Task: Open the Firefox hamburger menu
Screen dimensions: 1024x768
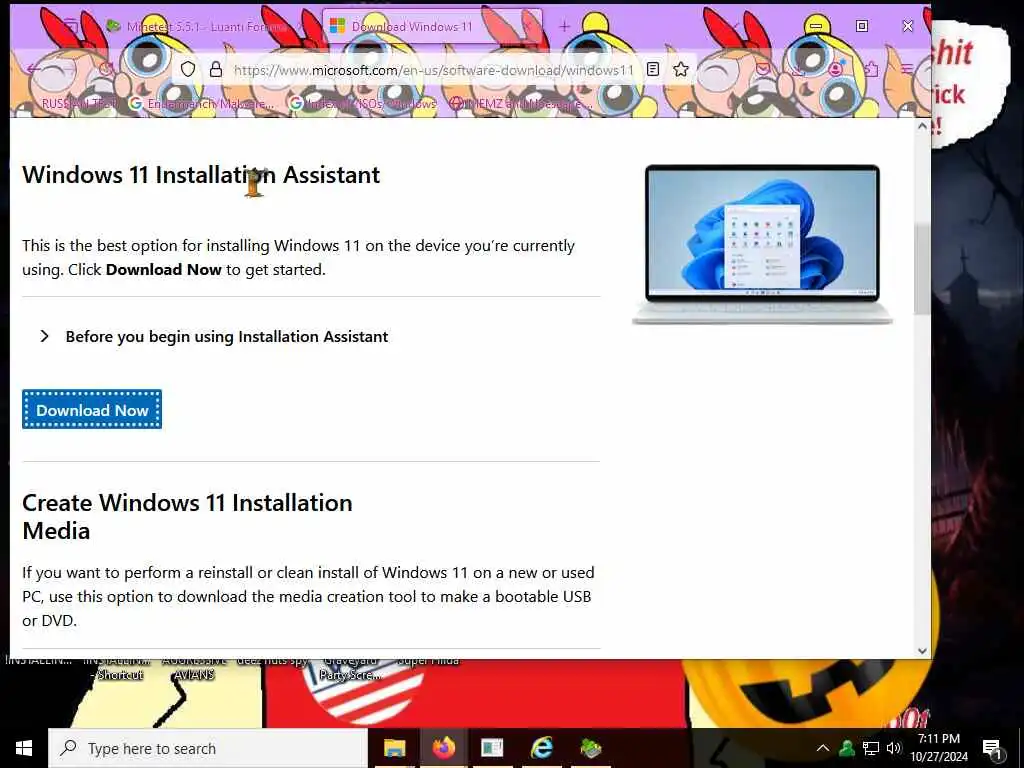Action: (906, 69)
